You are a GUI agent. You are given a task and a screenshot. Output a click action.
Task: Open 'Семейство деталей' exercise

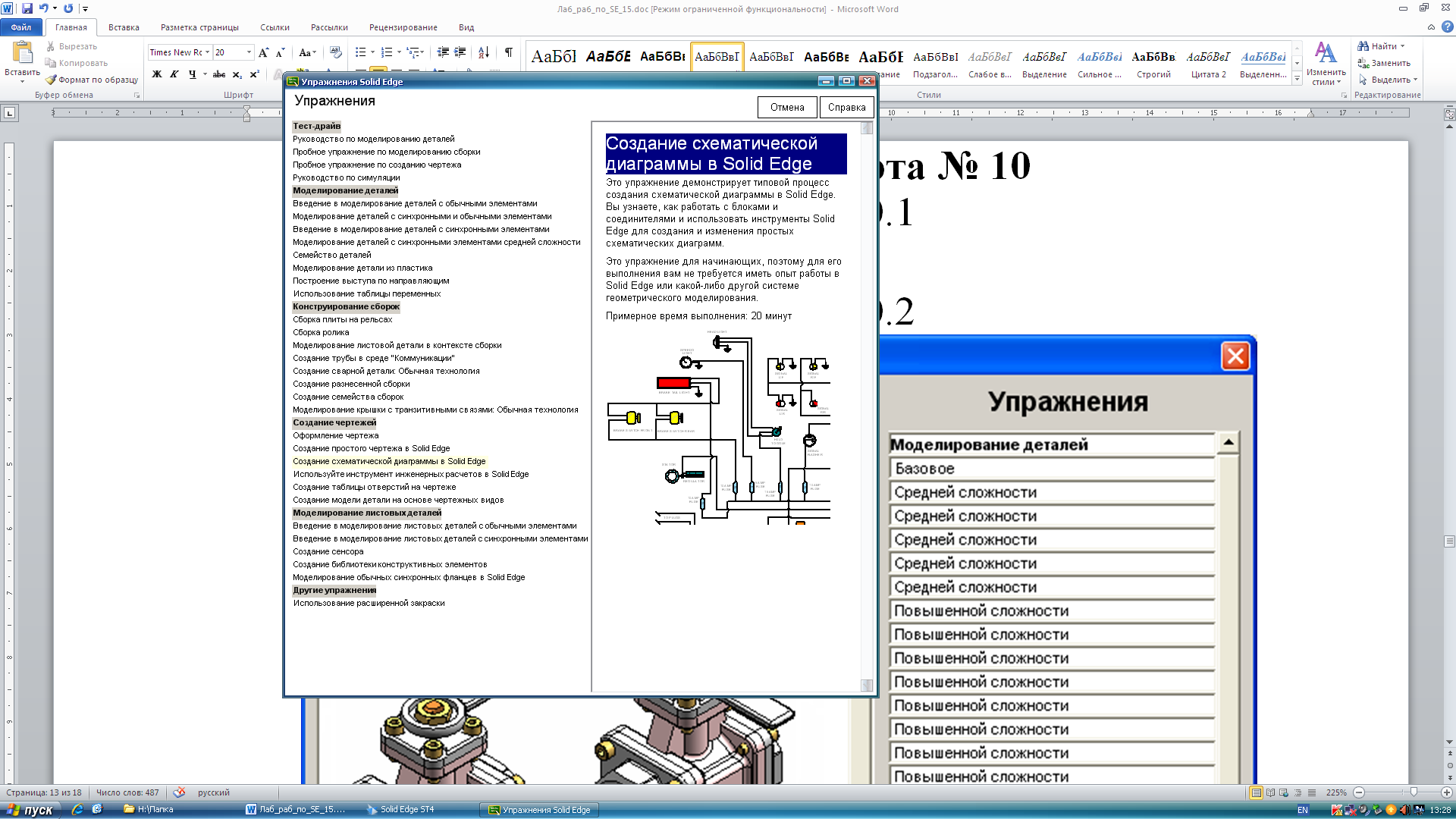[x=332, y=256]
